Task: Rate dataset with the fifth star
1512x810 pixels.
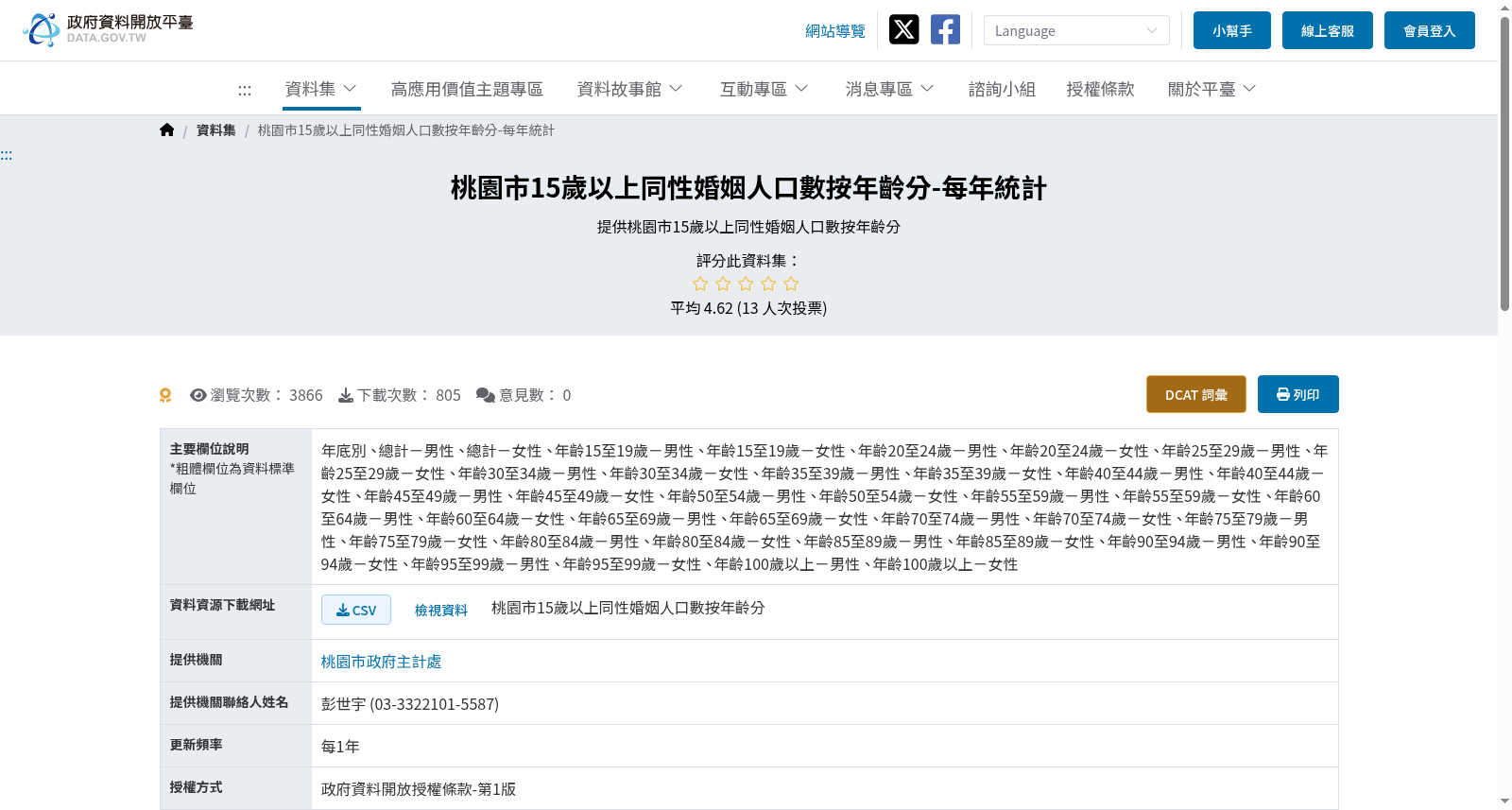Action: (x=791, y=284)
